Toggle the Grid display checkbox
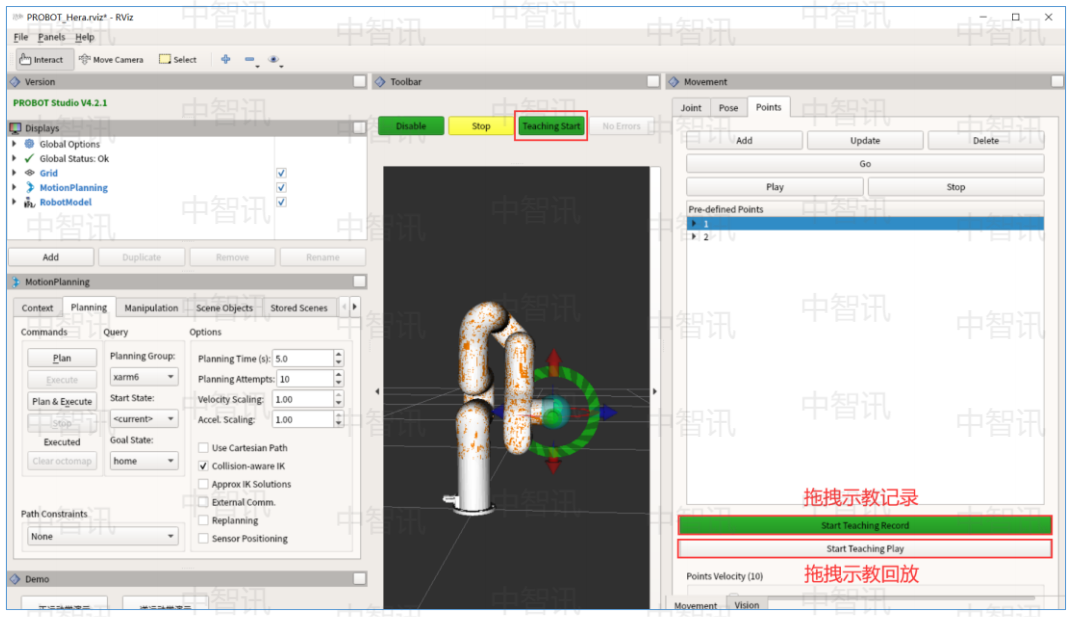Screen dimensions: 1071x617 (x=281, y=173)
